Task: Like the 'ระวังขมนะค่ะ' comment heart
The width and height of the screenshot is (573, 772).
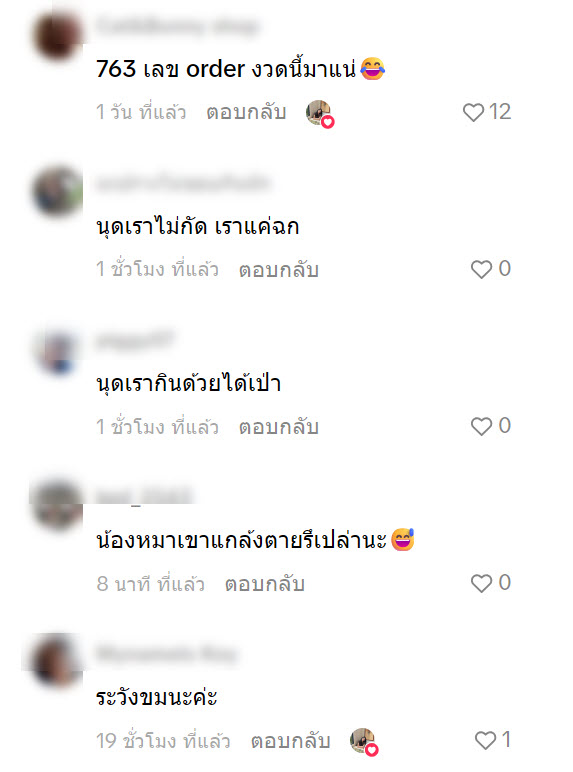Action: point(485,740)
